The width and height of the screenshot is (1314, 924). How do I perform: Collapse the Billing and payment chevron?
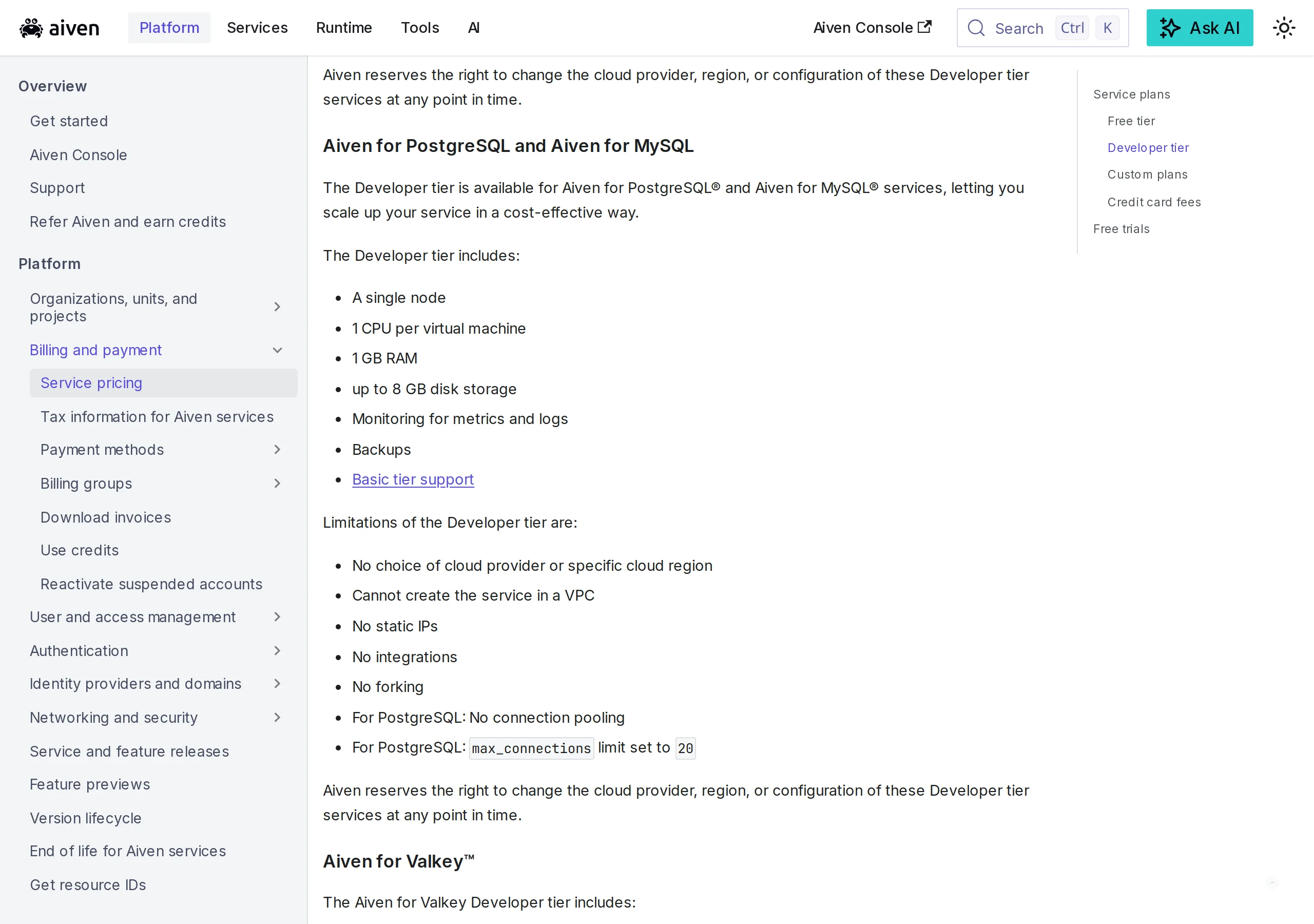tap(277, 351)
